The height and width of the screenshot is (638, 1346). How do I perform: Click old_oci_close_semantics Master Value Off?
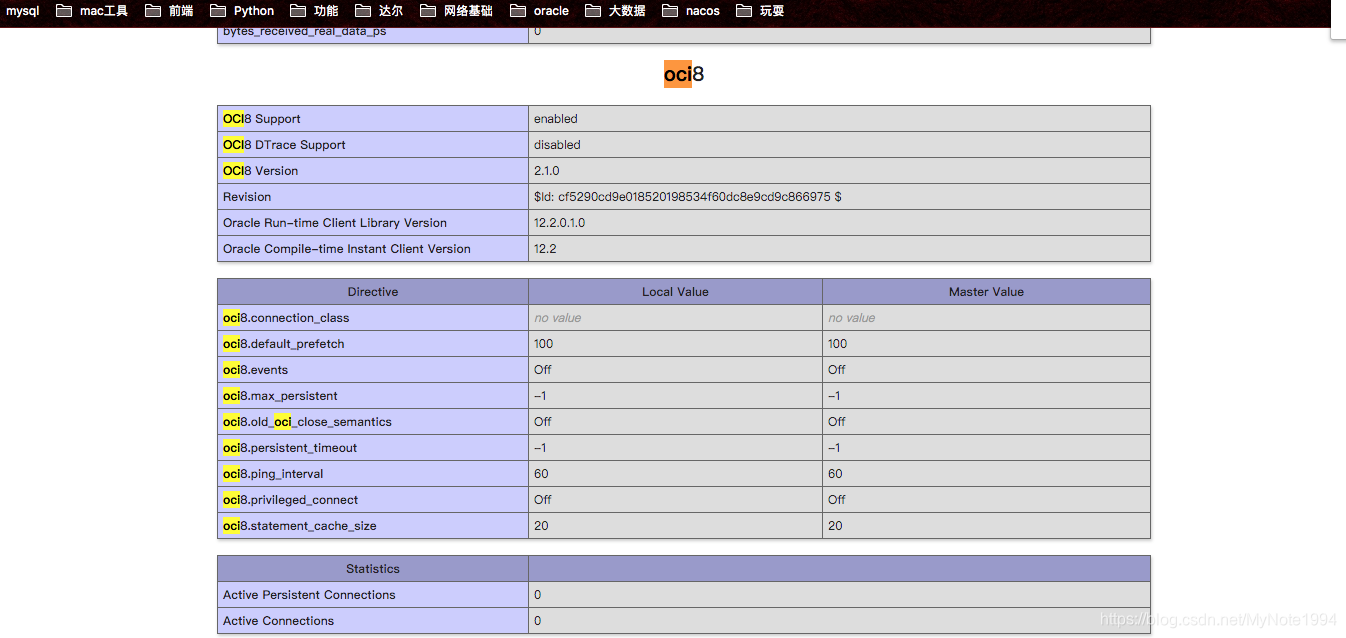[837, 422]
